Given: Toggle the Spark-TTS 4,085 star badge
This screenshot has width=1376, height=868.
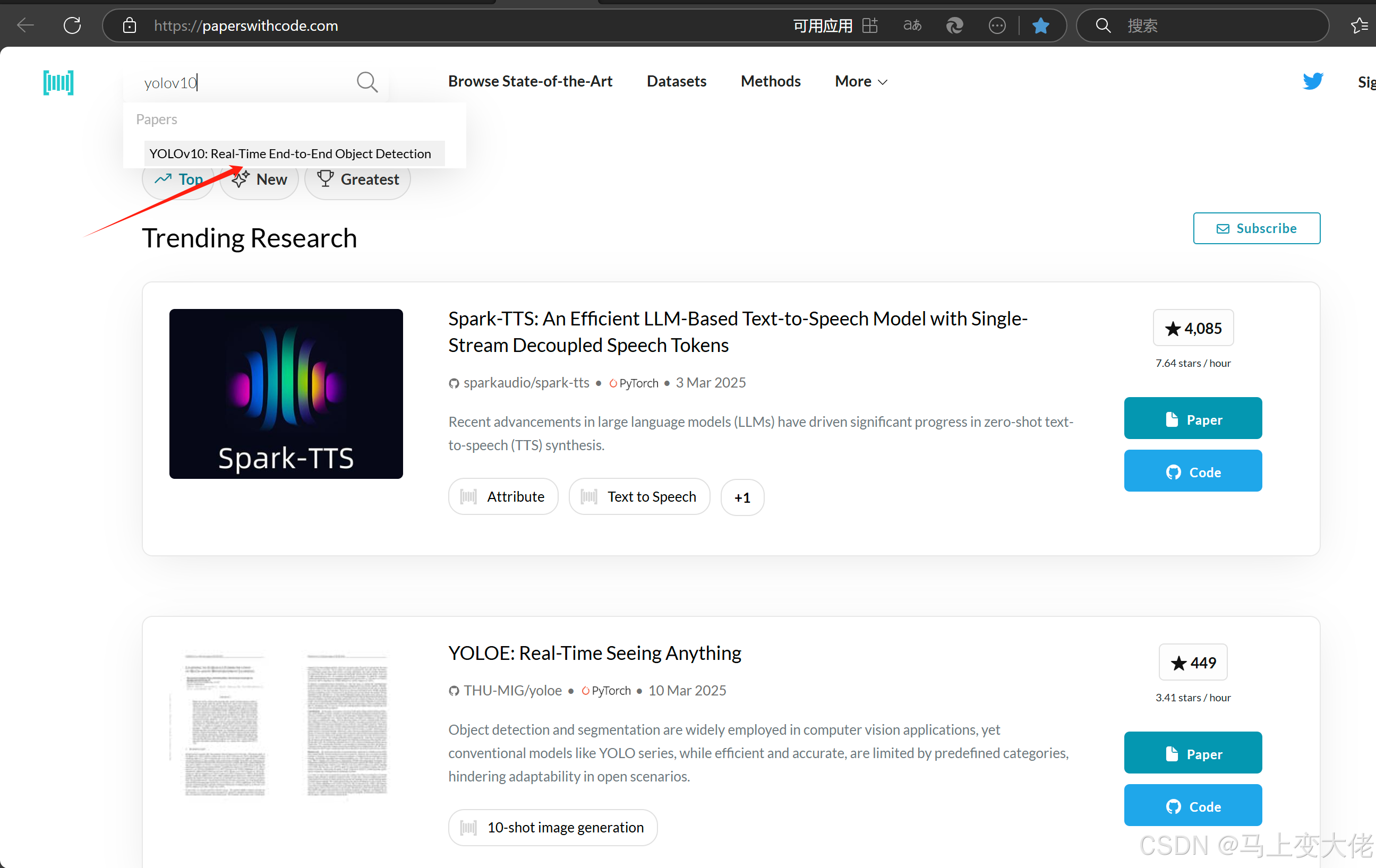Looking at the screenshot, I should point(1193,328).
